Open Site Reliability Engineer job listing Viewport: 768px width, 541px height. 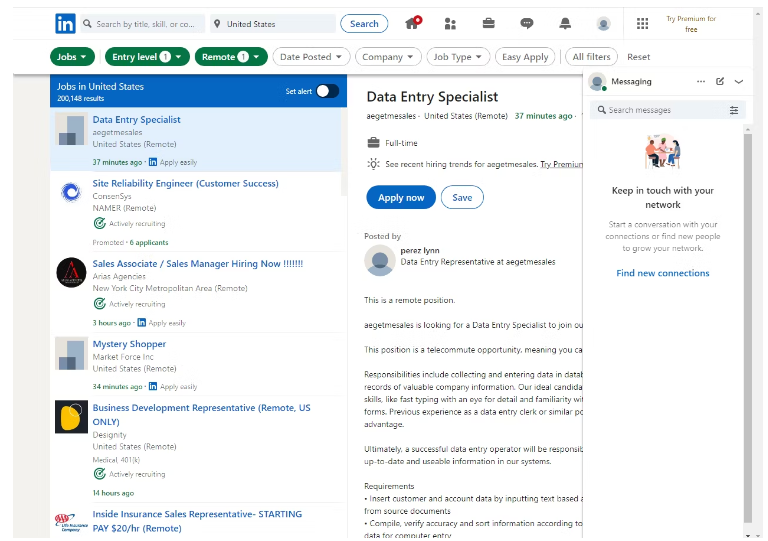185,184
